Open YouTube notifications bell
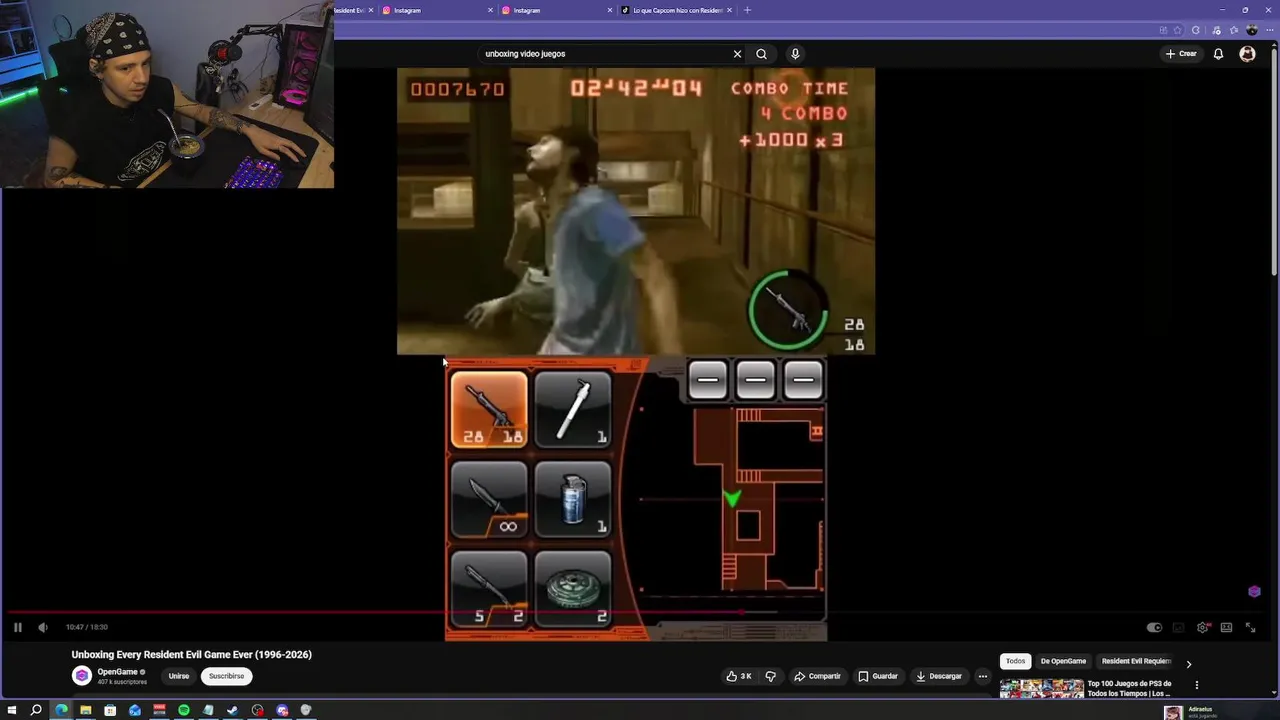Screen dimensions: 1280x720 point(1218,54)
